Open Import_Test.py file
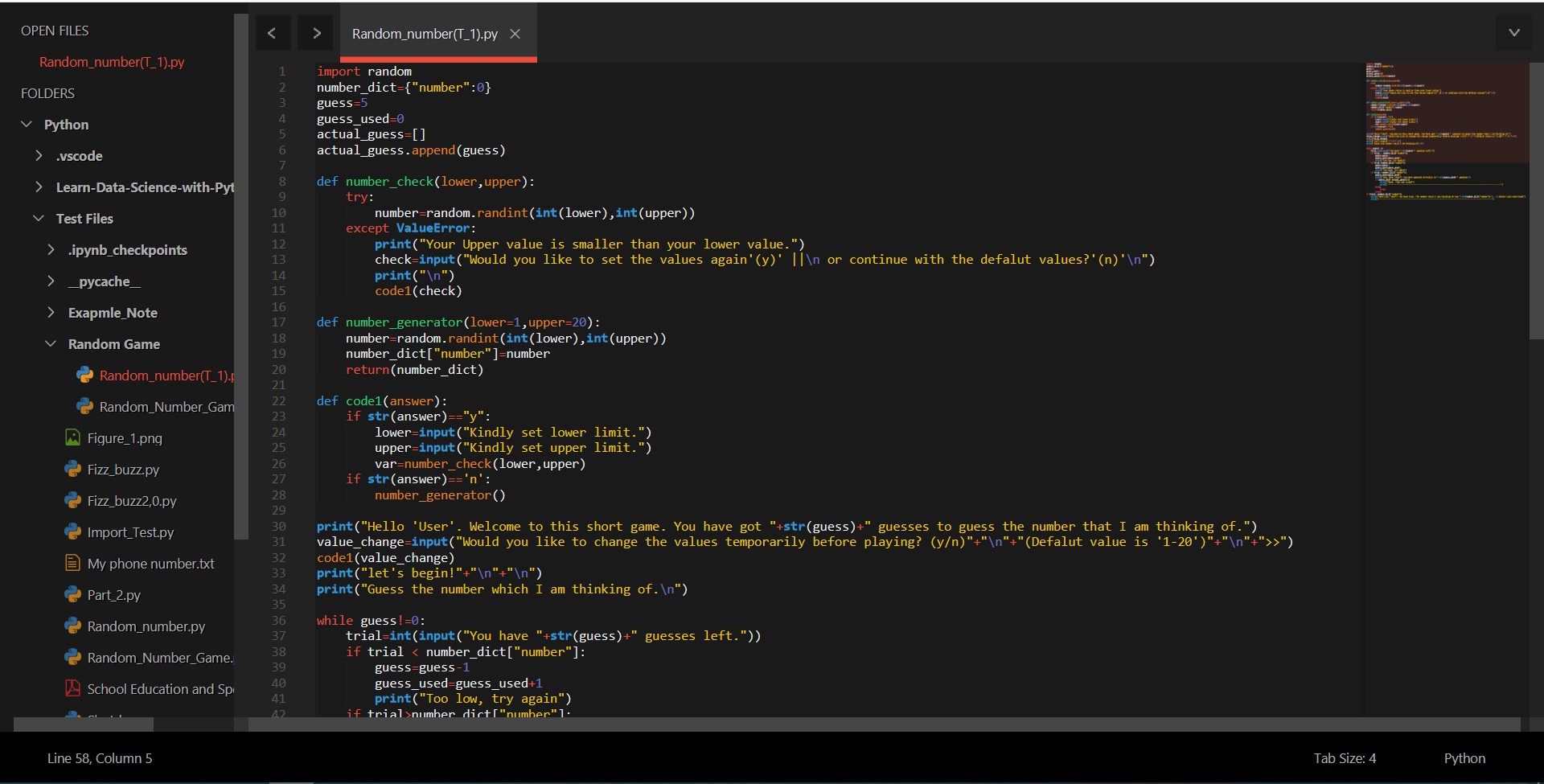The image size is (1544, 784). 130,532
